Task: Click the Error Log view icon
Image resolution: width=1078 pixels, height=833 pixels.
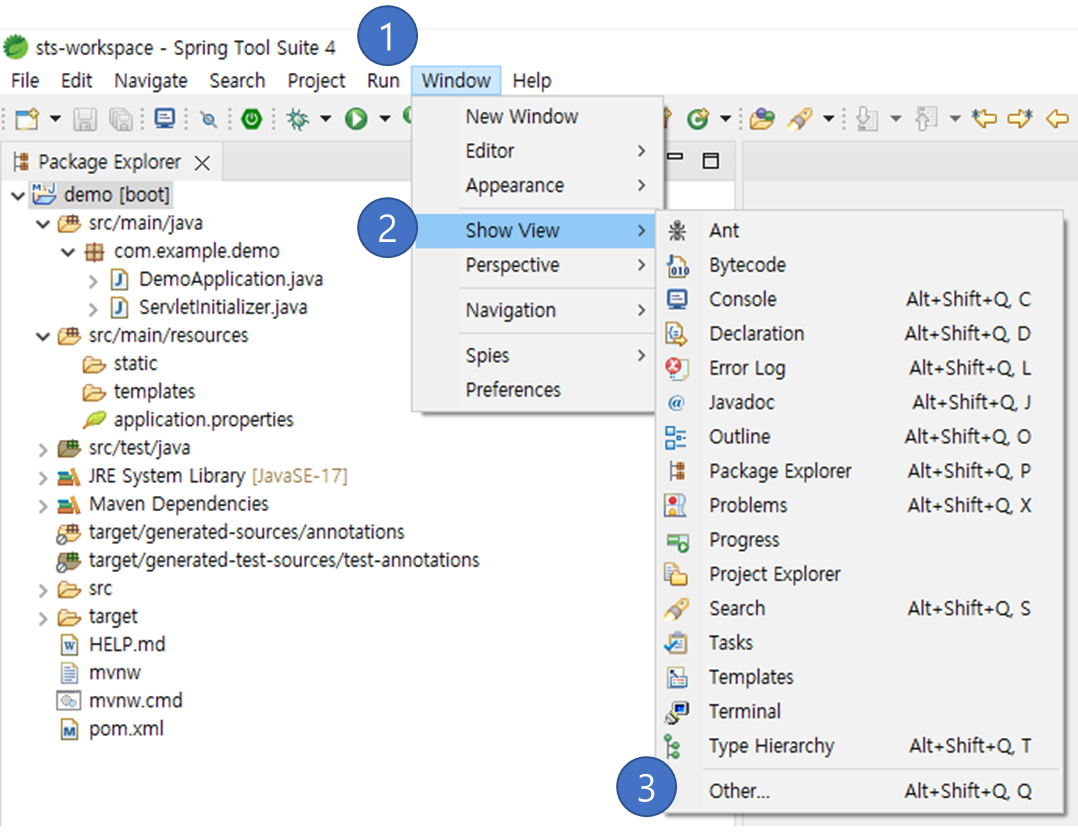Action: pos(677,368)
